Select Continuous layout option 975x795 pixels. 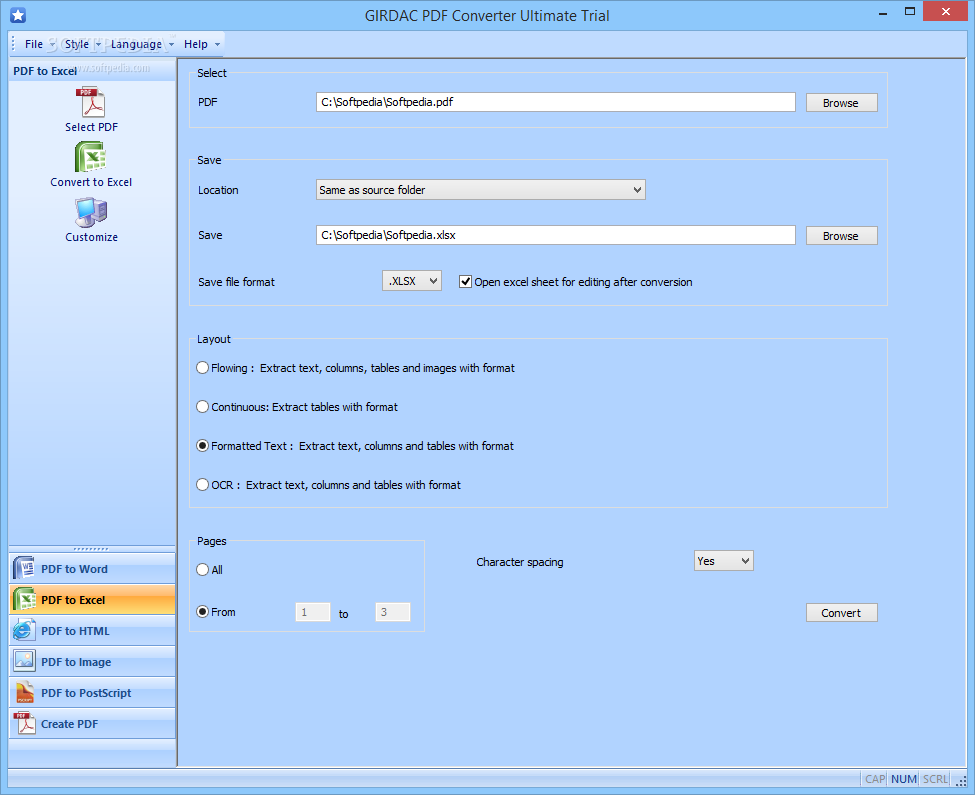(x=202, y=407)
